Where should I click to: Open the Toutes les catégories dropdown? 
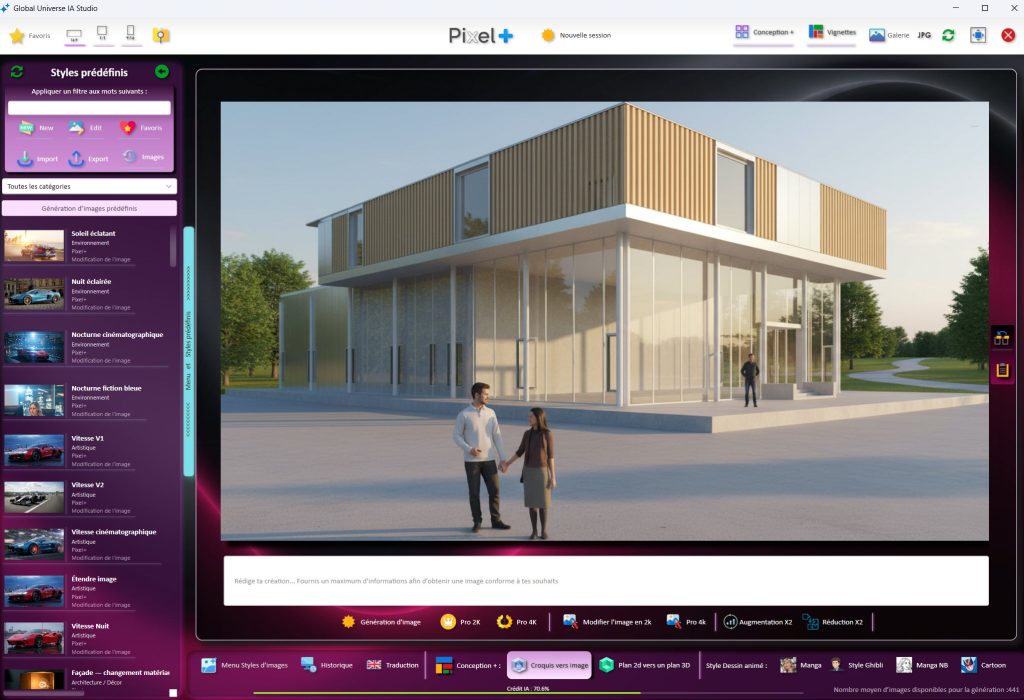pos(90,186)
